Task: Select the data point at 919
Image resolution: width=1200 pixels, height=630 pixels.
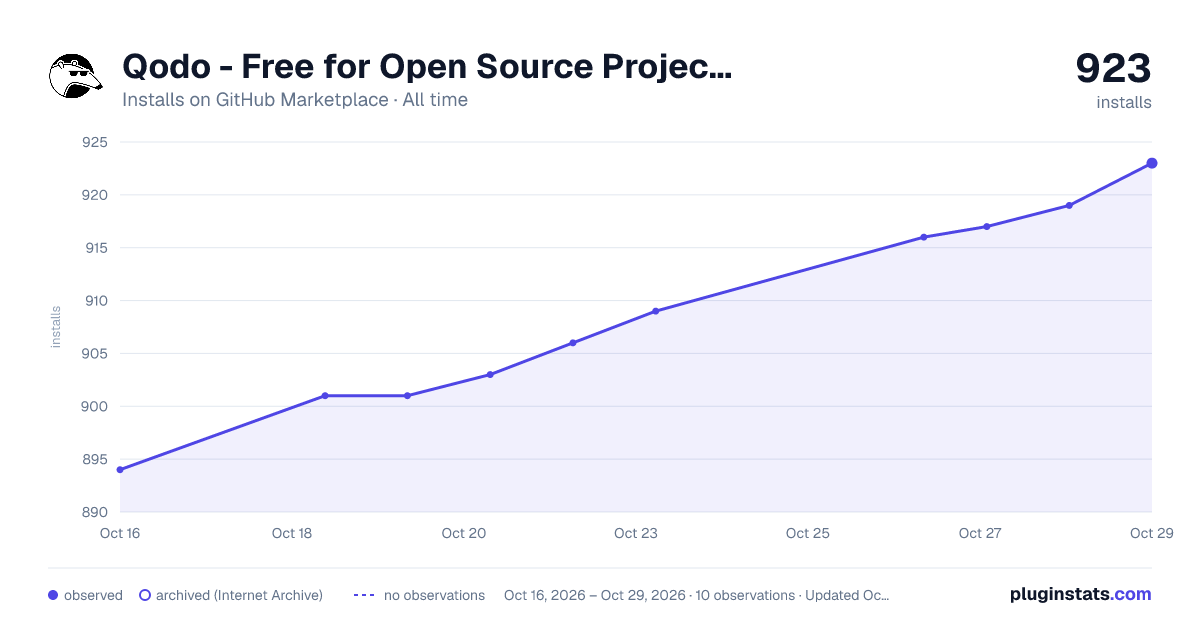Action: click(1069, 206)
